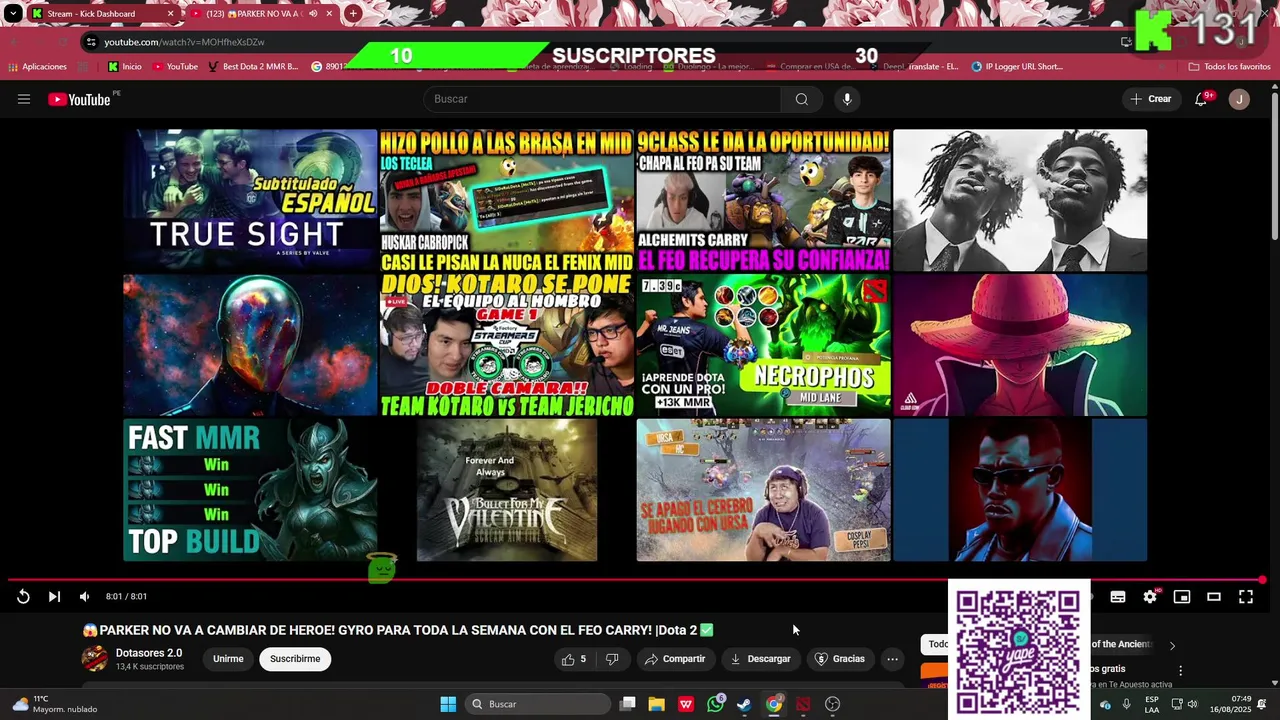The width and height of the screenshot is (1280, 720).
Task: Click the microphone tray icon
Action: 1126,704
